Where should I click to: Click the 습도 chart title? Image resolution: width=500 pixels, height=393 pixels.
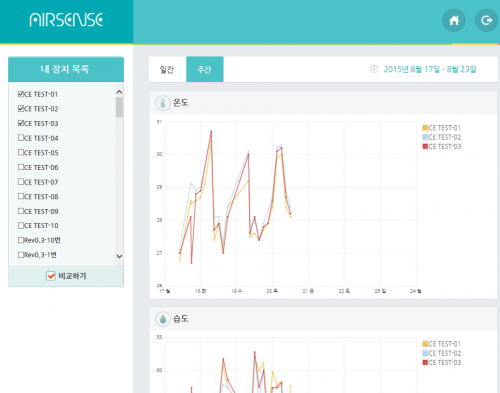click(x=181, y=319)
